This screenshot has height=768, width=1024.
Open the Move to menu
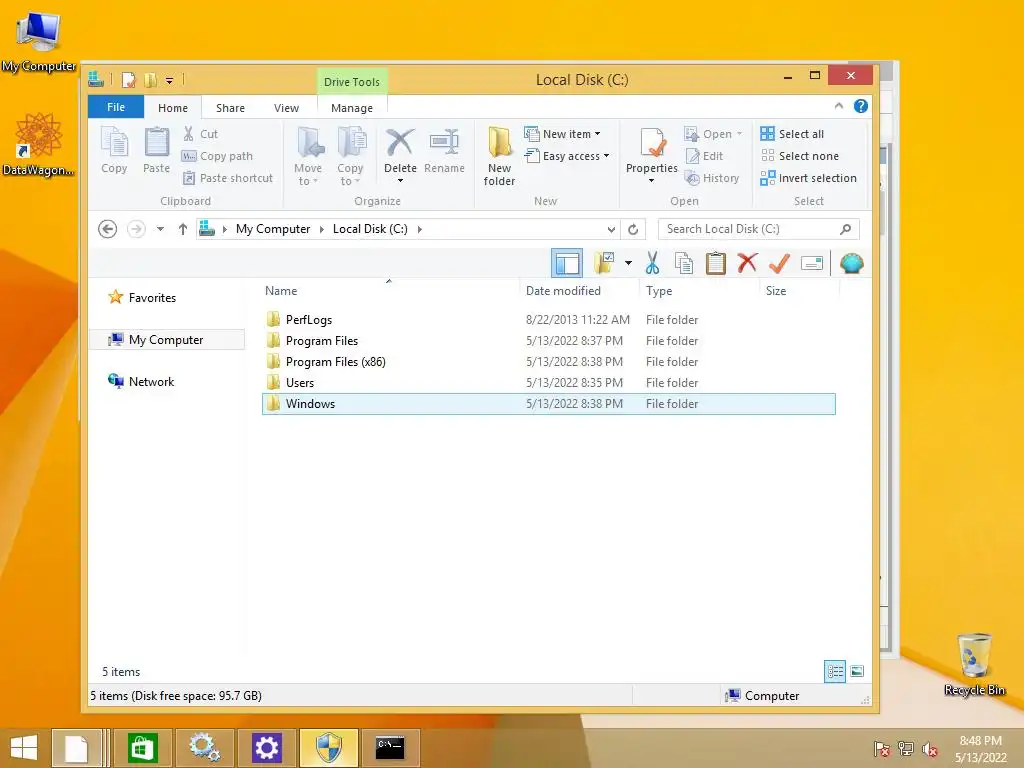point(308,157)
